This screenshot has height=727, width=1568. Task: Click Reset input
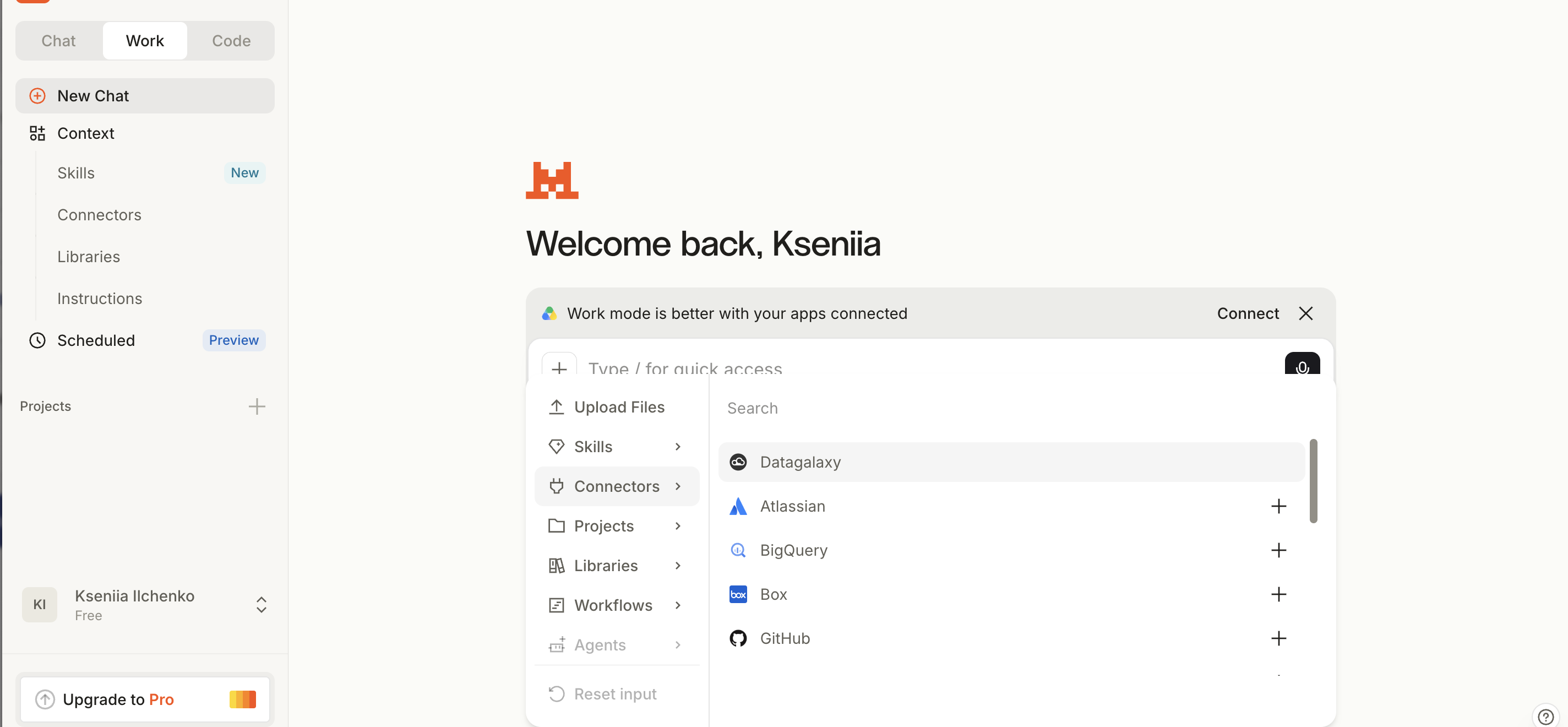617,694
